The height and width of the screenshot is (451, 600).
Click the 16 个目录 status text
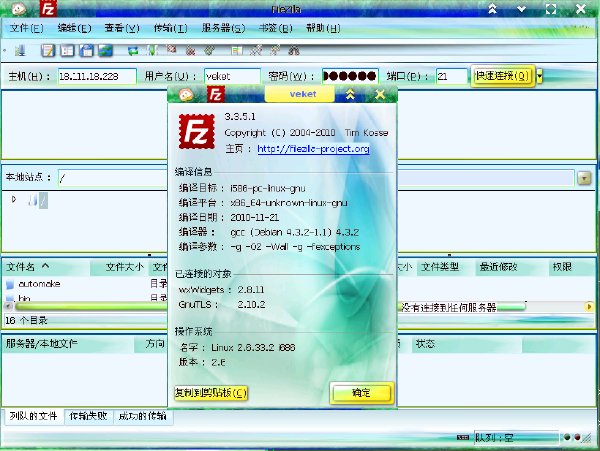(26, 321)
